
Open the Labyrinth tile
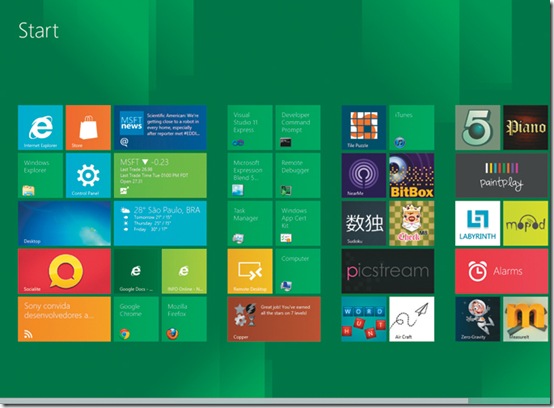tap(478, 224)
